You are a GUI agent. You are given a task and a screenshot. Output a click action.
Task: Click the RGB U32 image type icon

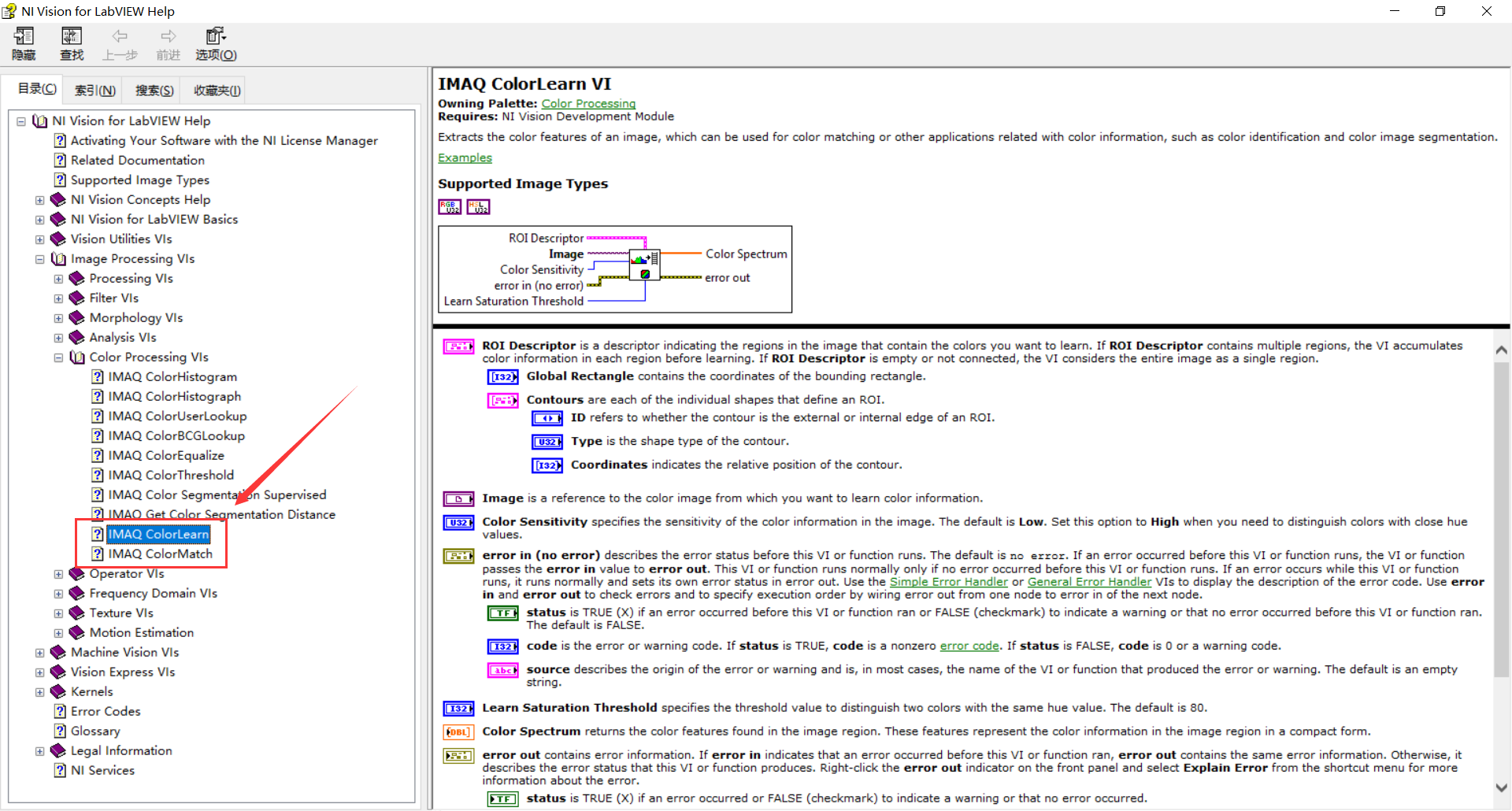click(x=450, y=207)
